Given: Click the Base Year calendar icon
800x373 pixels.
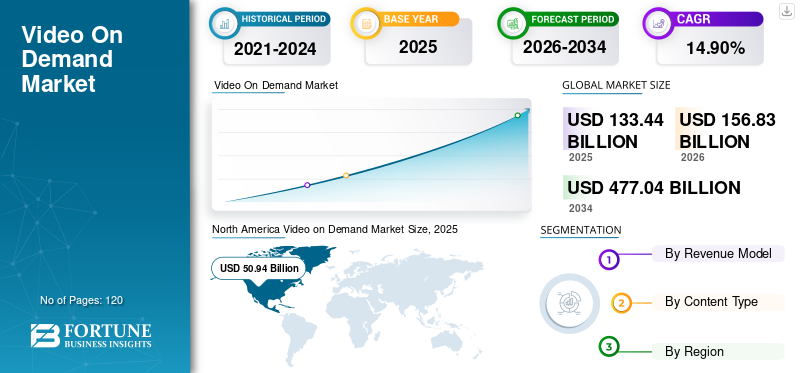Looking at the screenshot, I should (366, 23).
